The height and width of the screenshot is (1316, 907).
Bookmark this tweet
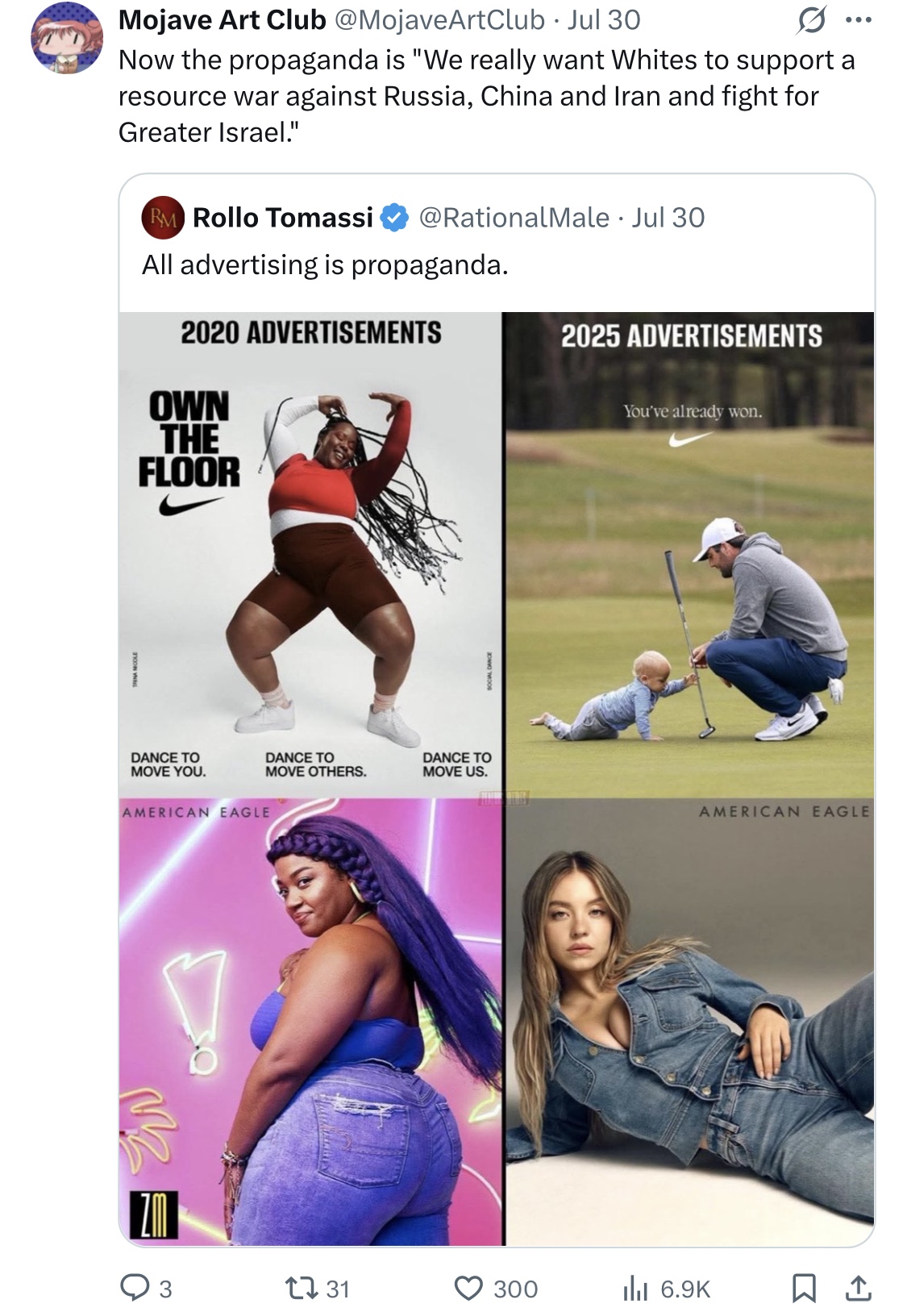pyautogui.click(x=802, y=1288)
